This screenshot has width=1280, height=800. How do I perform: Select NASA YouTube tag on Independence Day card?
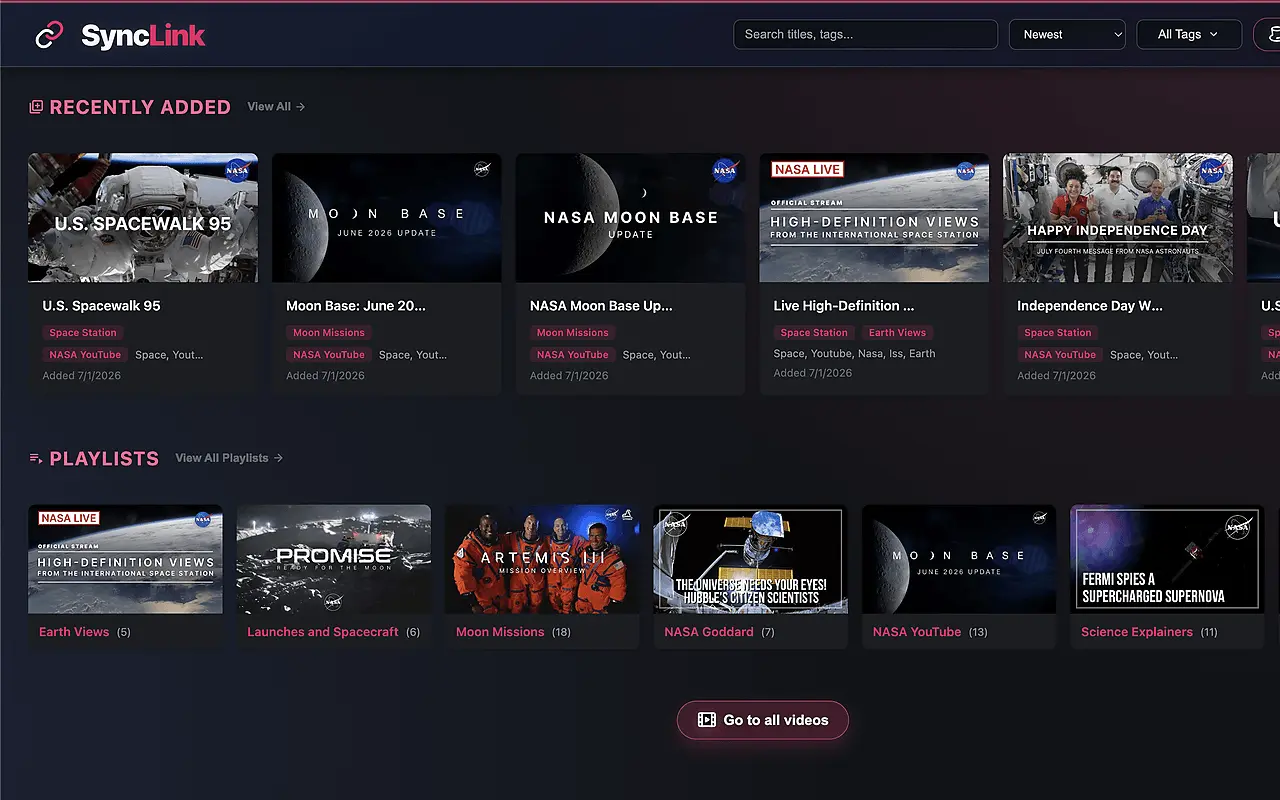pyautogui.click(x=1060, y=355)
